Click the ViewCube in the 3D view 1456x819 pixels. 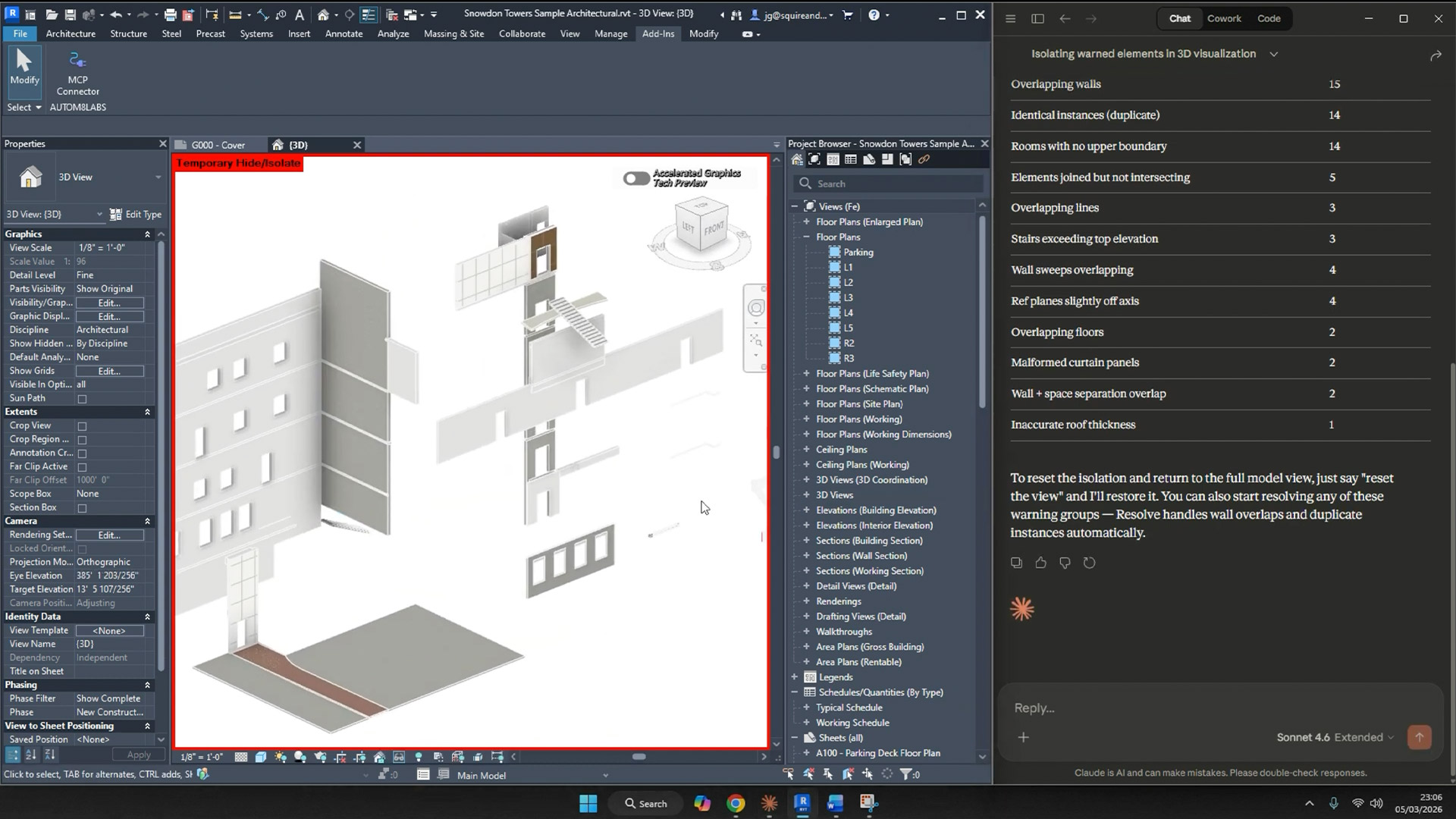pos(701,226)
